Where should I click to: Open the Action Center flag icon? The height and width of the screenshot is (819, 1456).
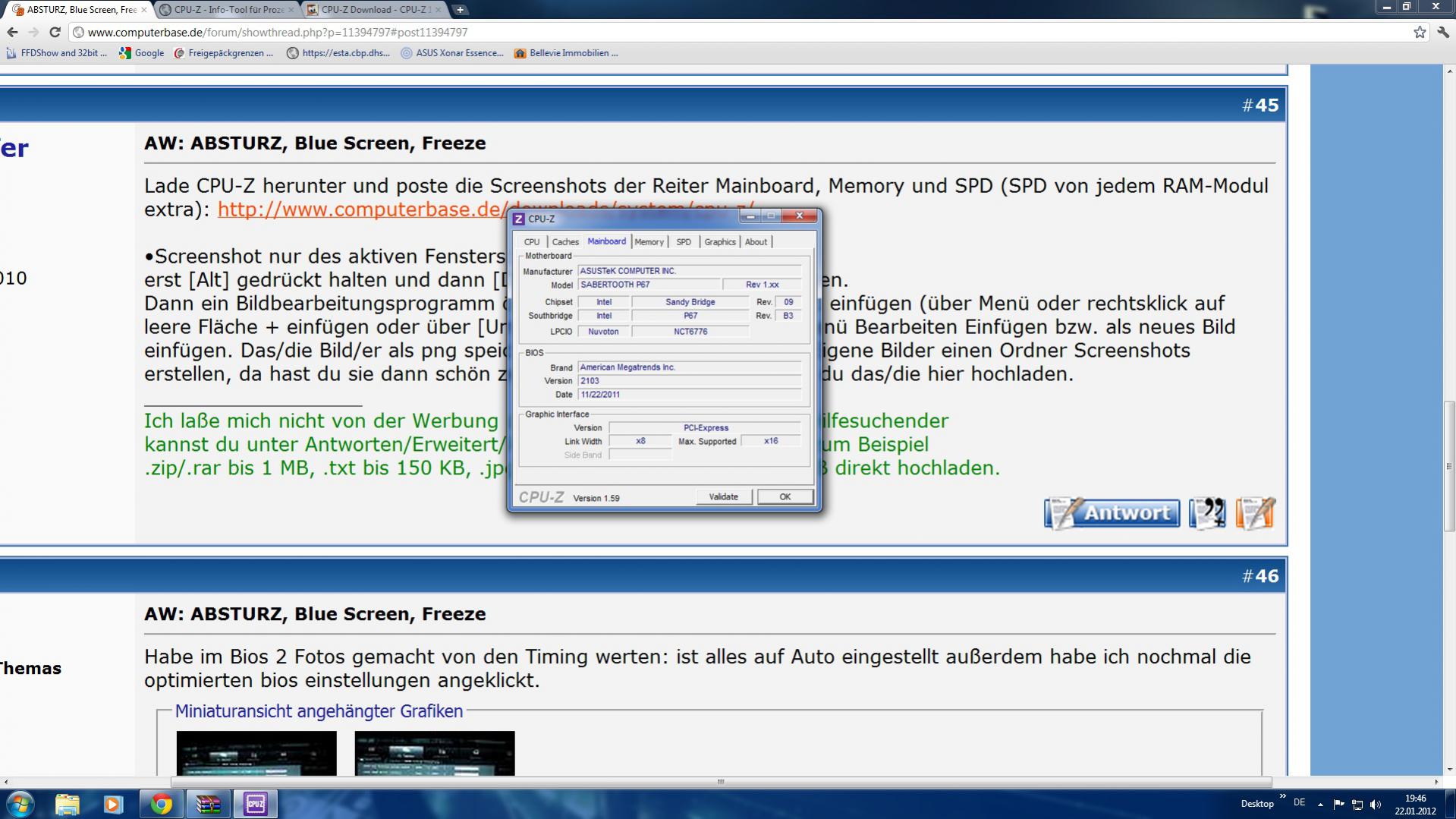point(1339,804)
